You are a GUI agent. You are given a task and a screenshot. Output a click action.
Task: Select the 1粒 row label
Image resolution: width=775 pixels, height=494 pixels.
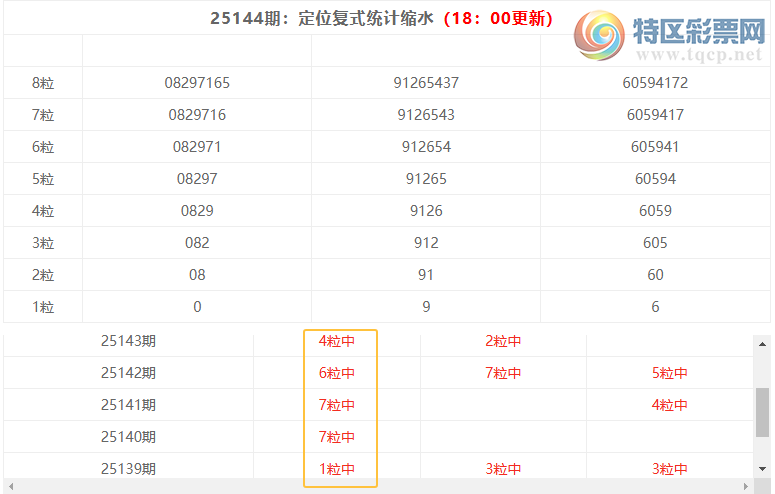point(43,307)
